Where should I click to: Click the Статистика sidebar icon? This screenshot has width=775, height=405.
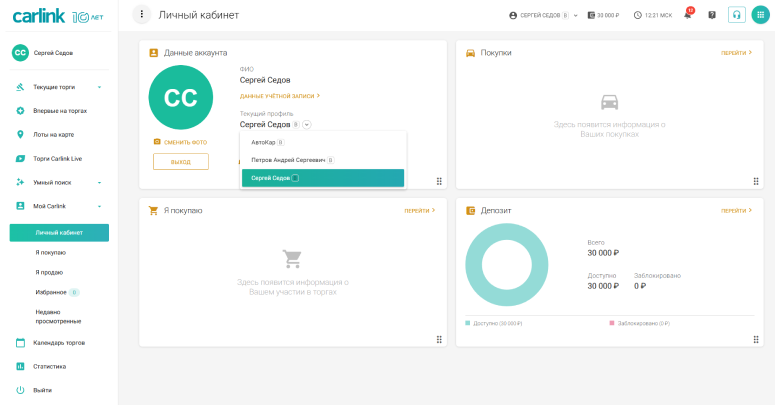[20, 366]
